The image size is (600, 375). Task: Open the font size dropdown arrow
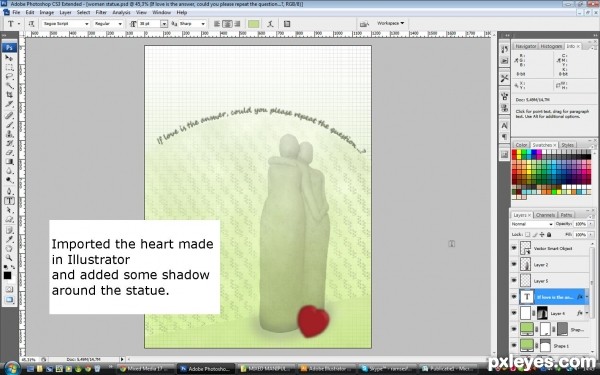164,24
